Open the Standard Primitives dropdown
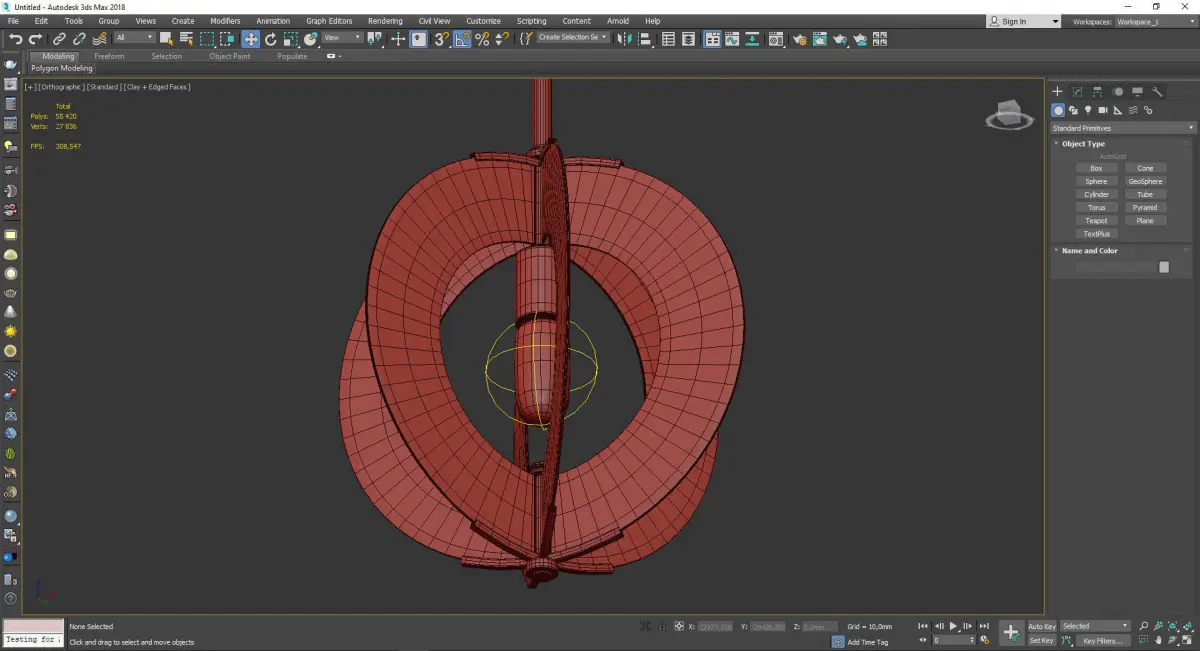The width and height of the screenshot is (1200, 651). [x=1122, y=128]
